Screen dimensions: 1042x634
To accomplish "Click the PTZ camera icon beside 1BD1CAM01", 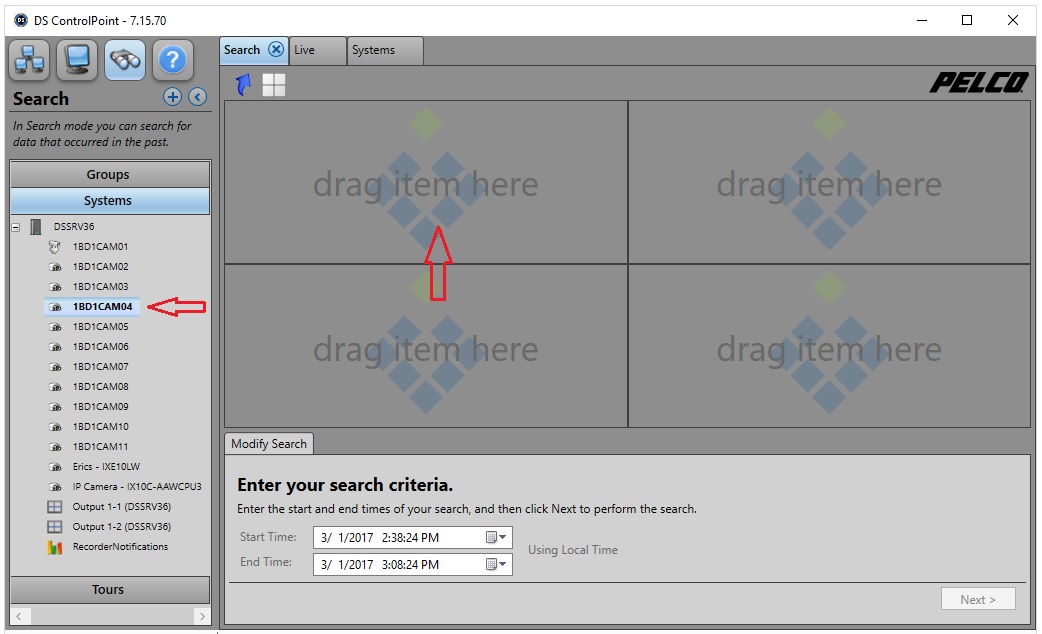I will point(55,246).
